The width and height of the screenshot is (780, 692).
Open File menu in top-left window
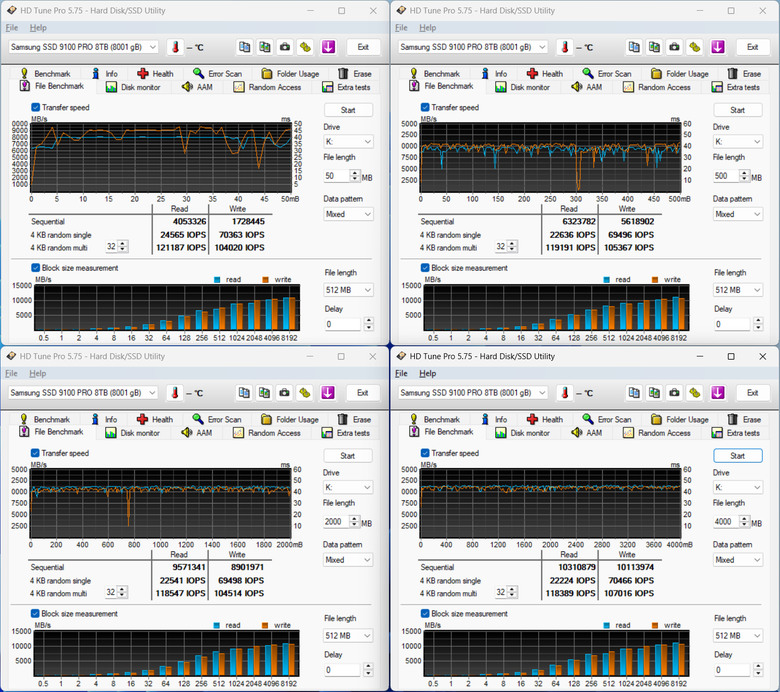pos(11,28)
